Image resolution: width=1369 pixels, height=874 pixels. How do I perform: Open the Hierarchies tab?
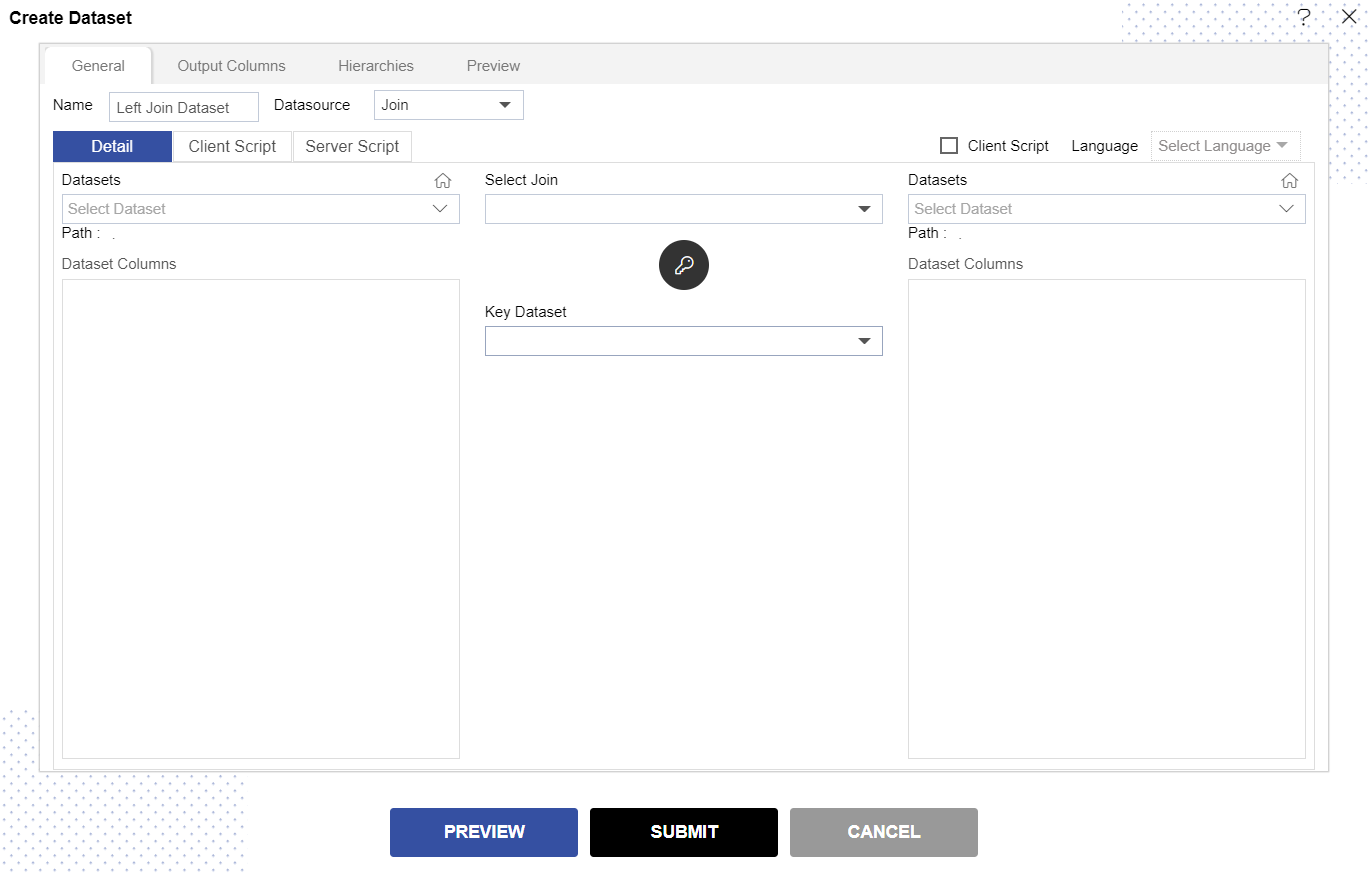click(376, 66)
